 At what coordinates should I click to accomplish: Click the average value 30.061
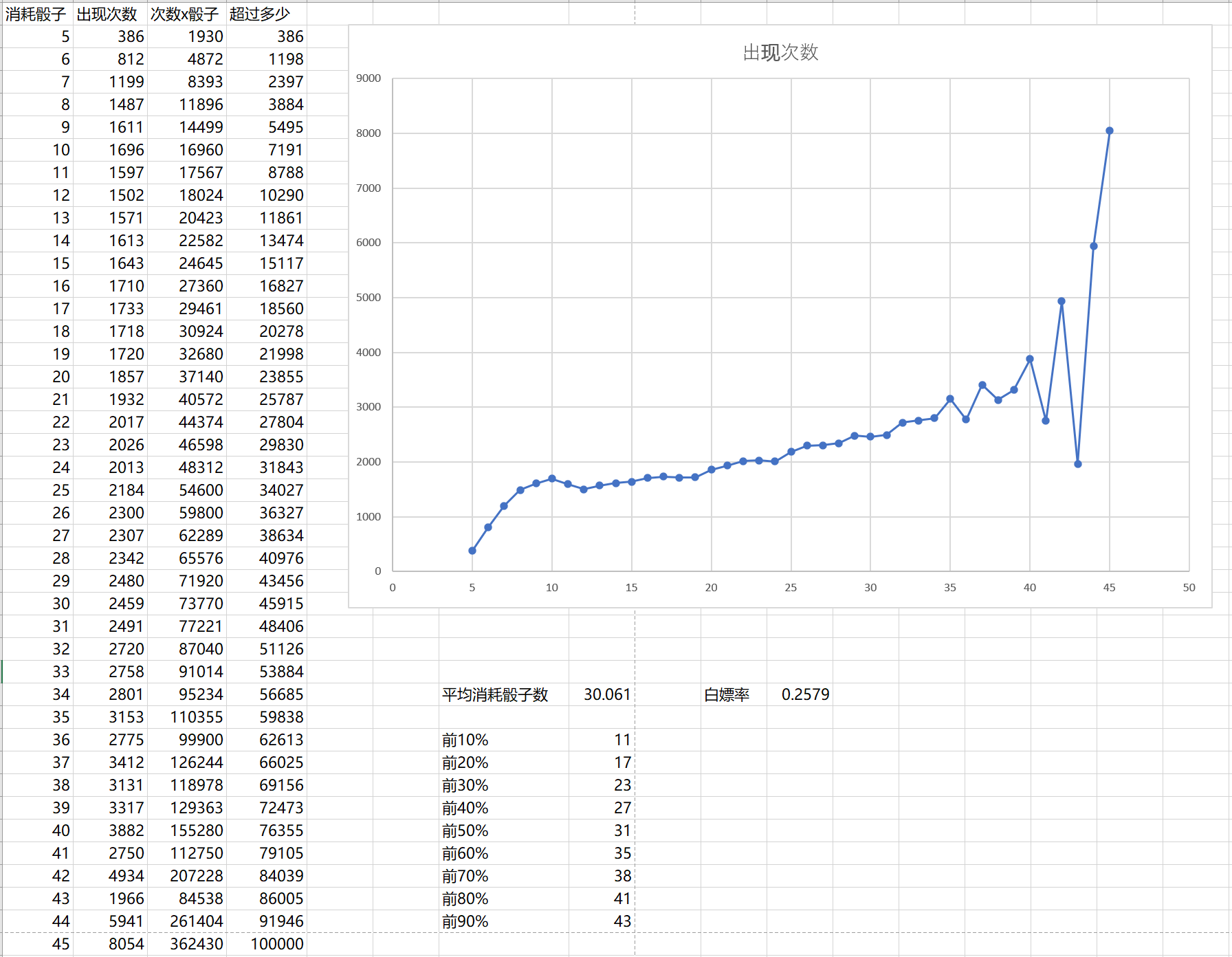(x=602, y=694)
